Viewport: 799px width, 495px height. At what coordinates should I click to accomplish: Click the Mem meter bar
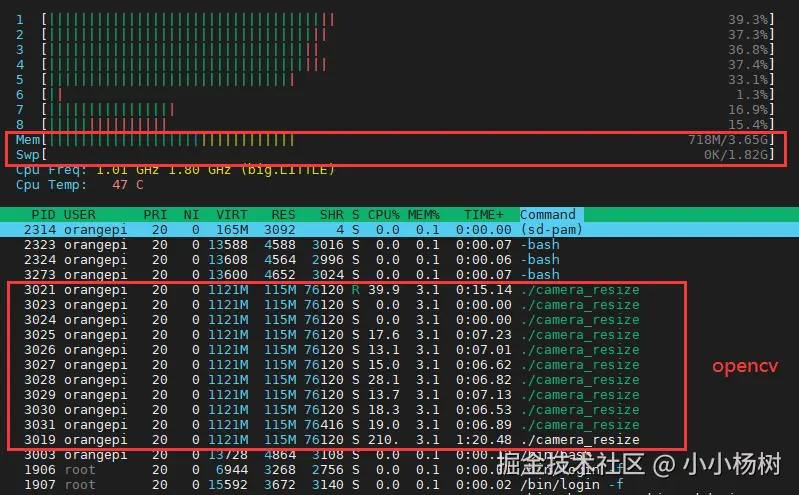coord(395,140)
